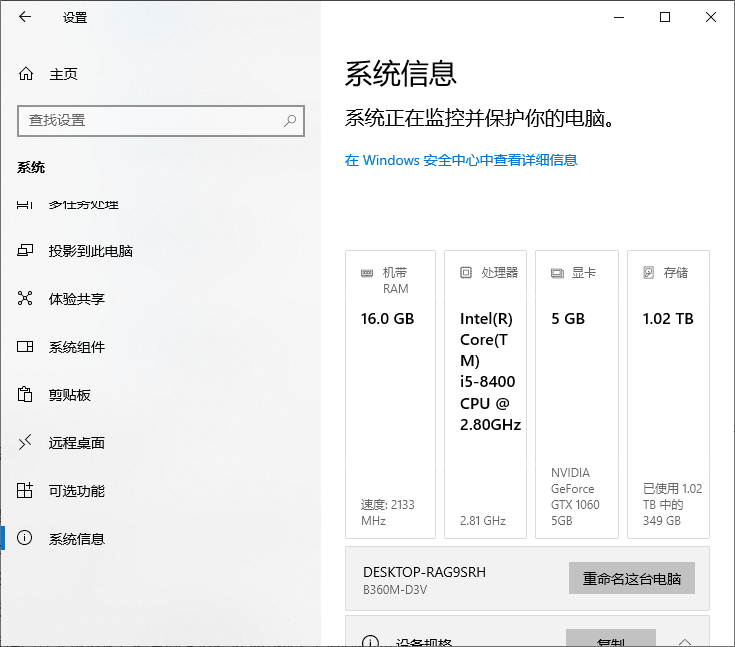Click the 重命名这台电脑 button

coord(631,578)
